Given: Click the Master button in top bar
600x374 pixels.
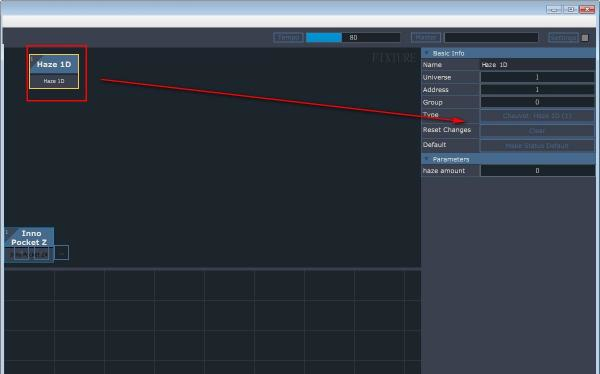Looking at the screenshot, I should click(426, 38).
